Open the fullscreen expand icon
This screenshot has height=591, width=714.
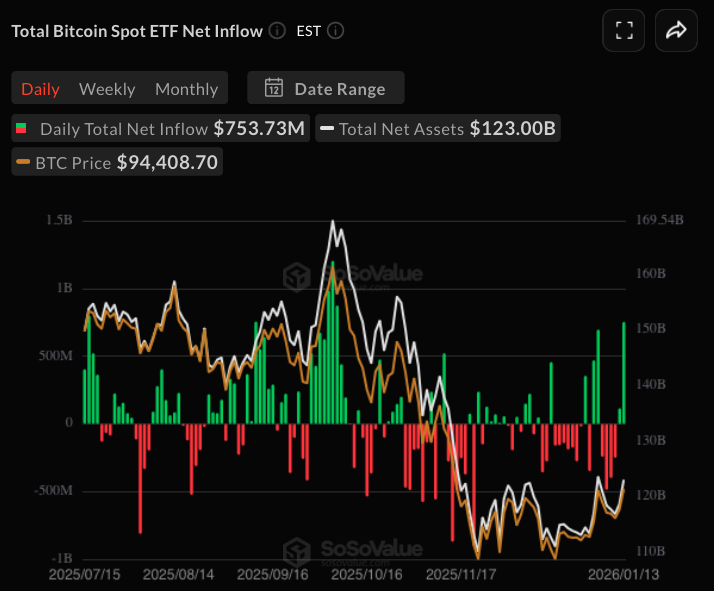[623, 31]
